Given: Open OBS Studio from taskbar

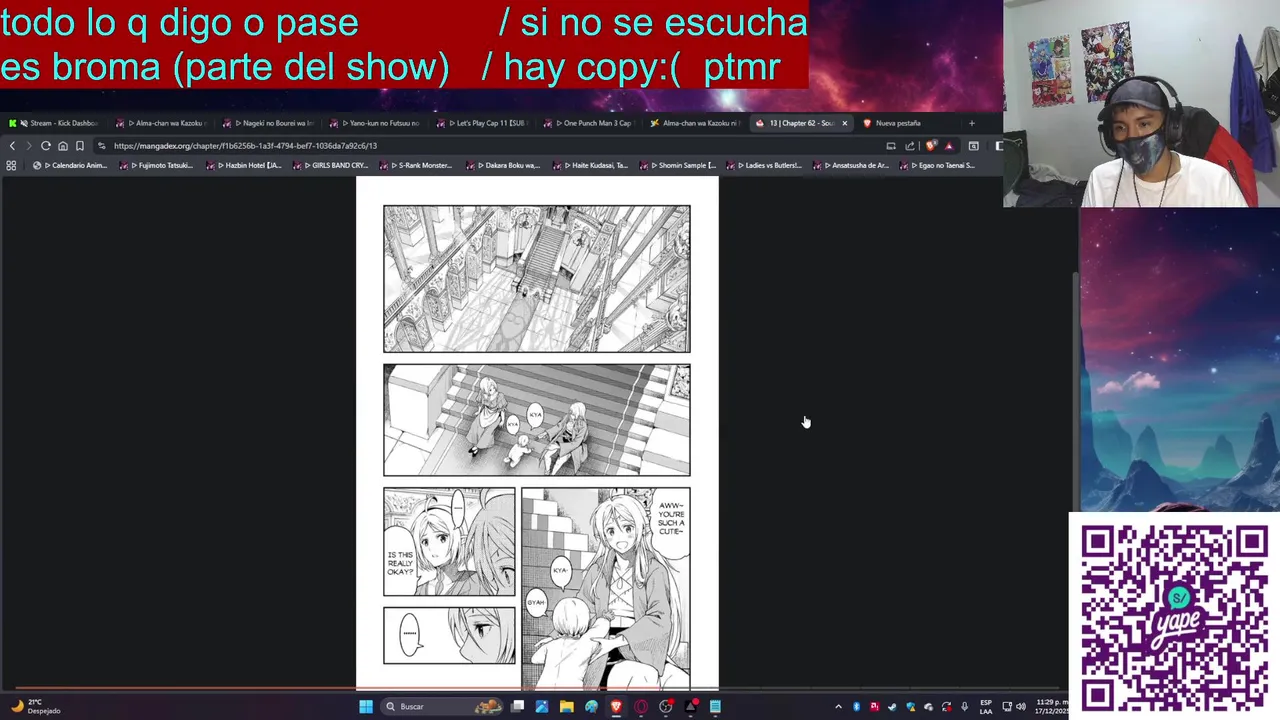Looking at the screenshot, I should point(666,707).
